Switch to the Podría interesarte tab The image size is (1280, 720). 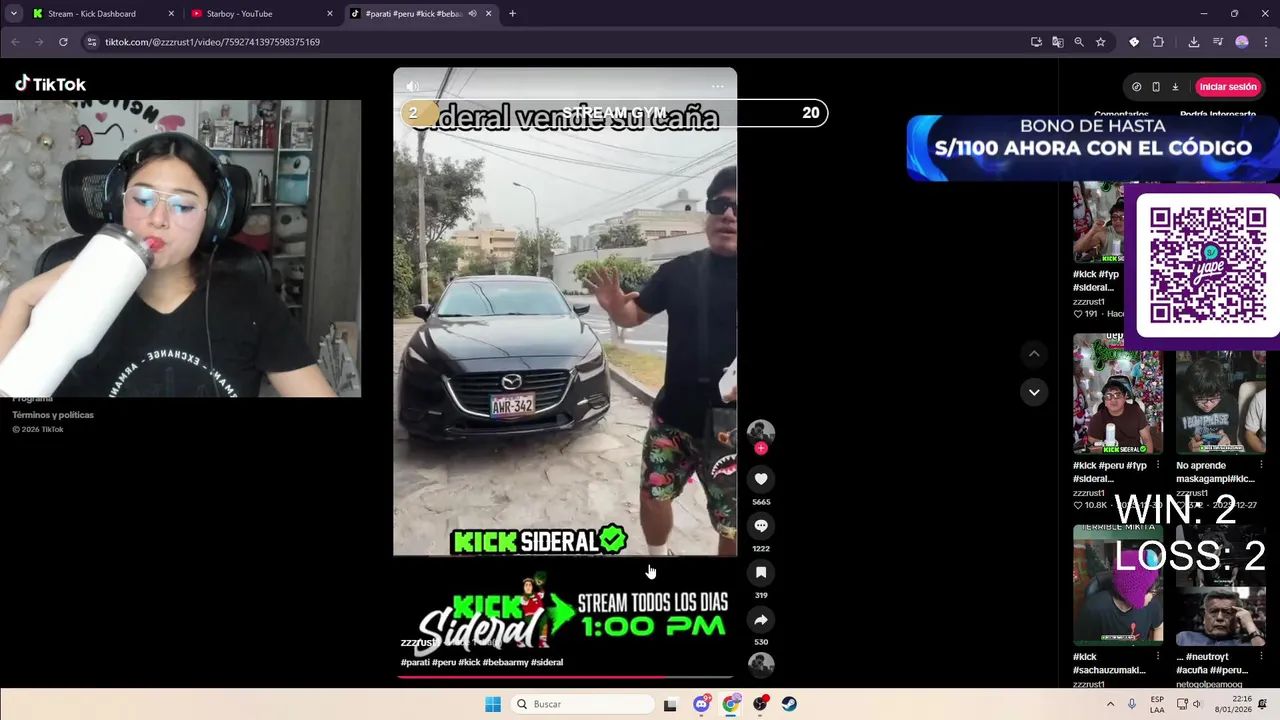point(1218,114)
